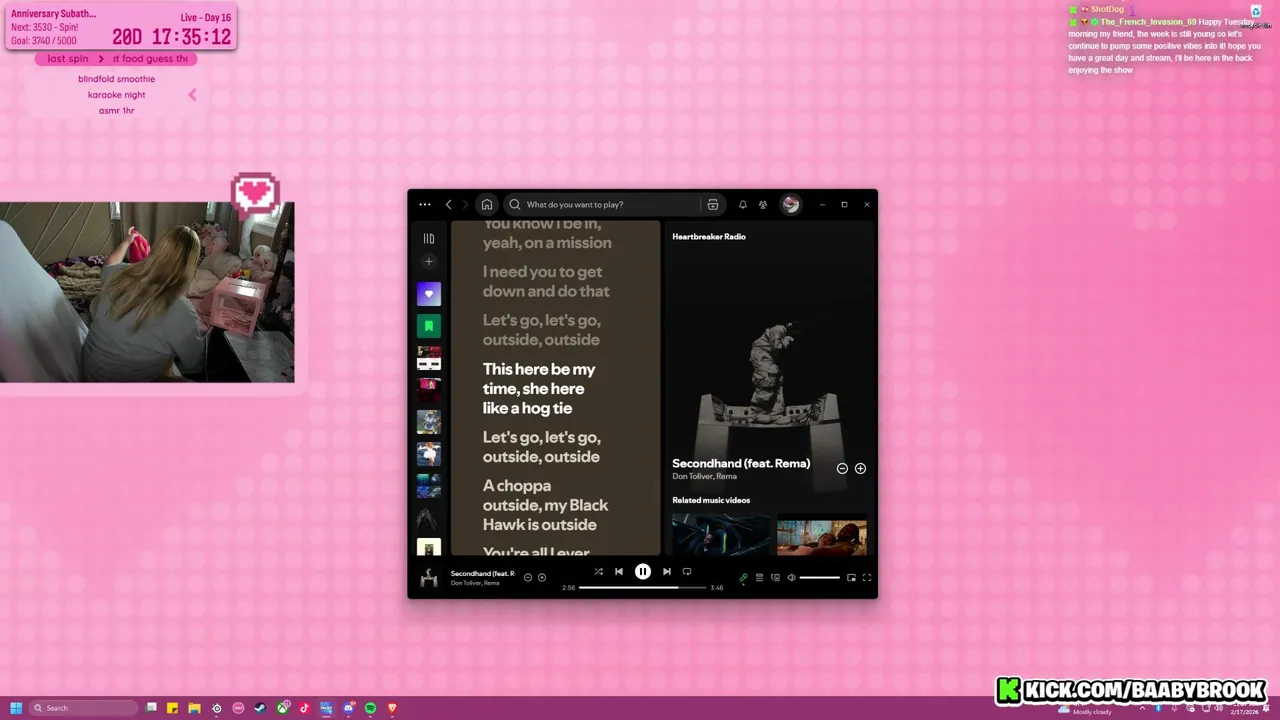Mute the Spotify volume
1280x720 pixels.
[791, 578]
